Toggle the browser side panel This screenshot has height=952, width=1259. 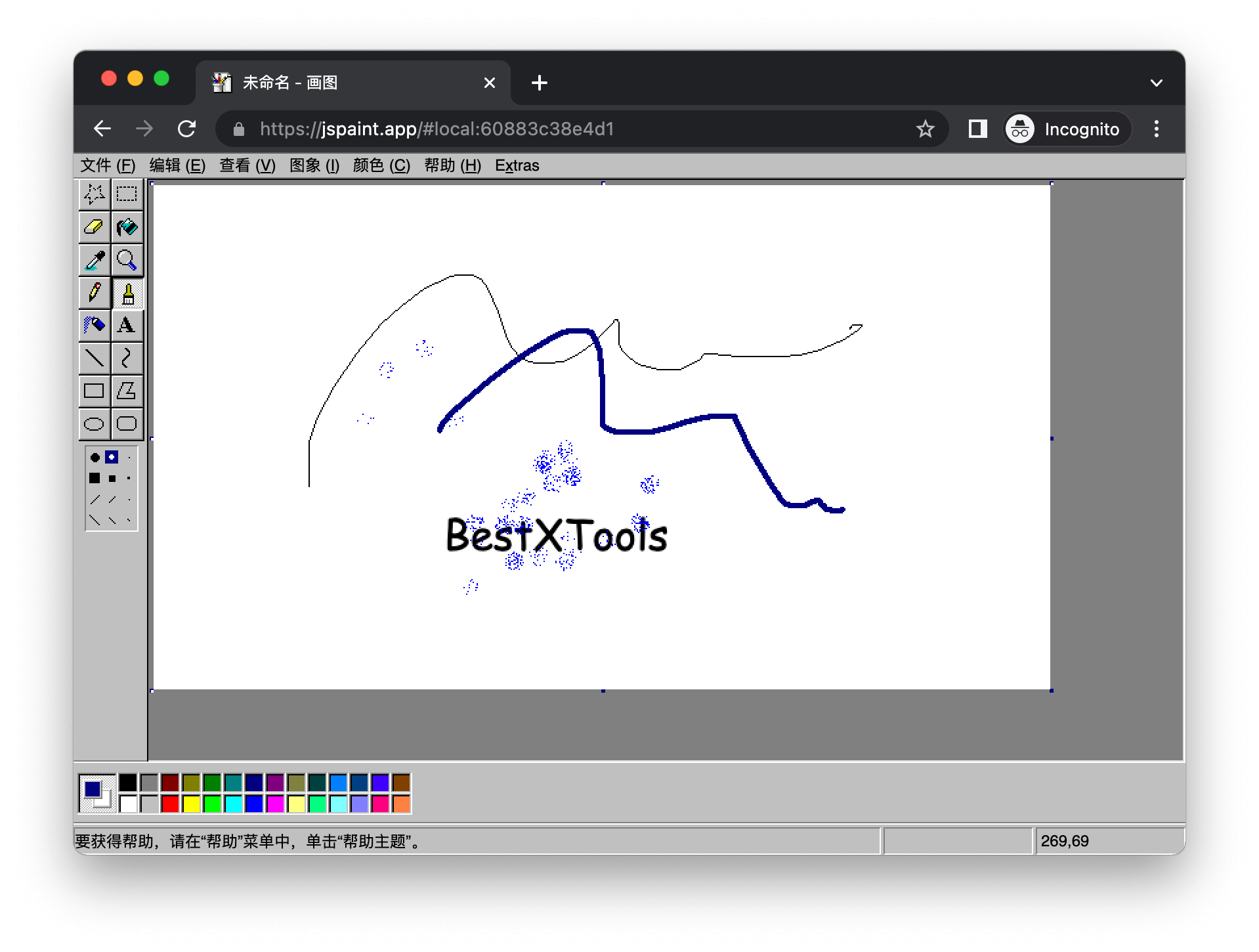pos(978,129)
